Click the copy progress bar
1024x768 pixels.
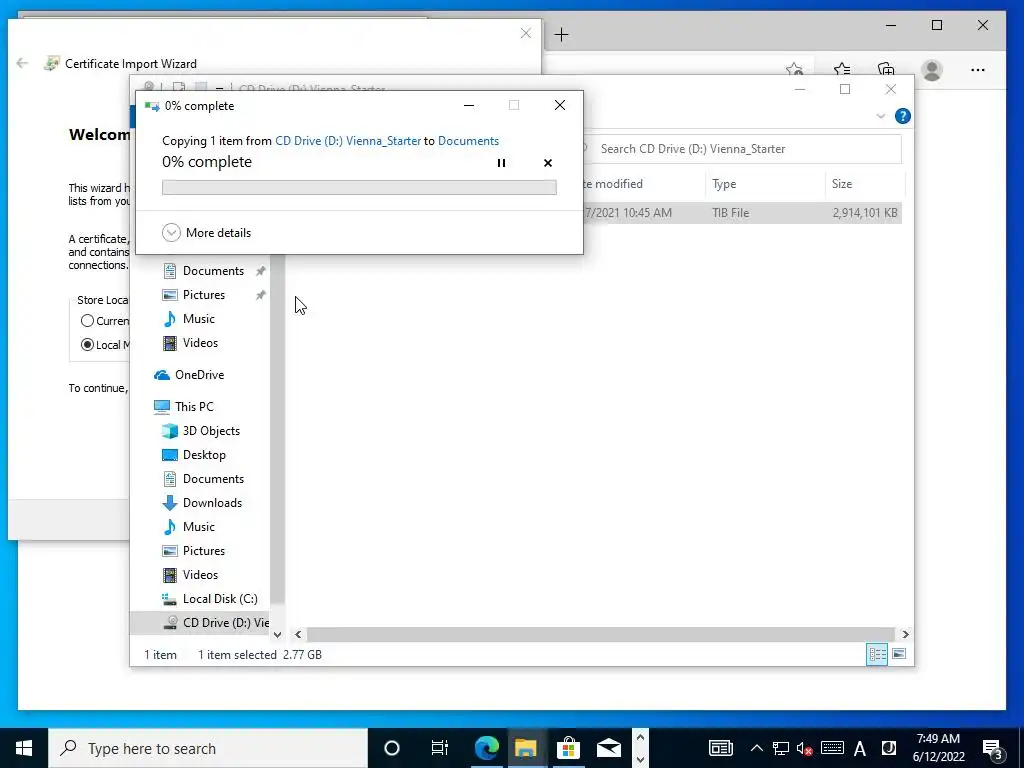click(x=359, y=187)
